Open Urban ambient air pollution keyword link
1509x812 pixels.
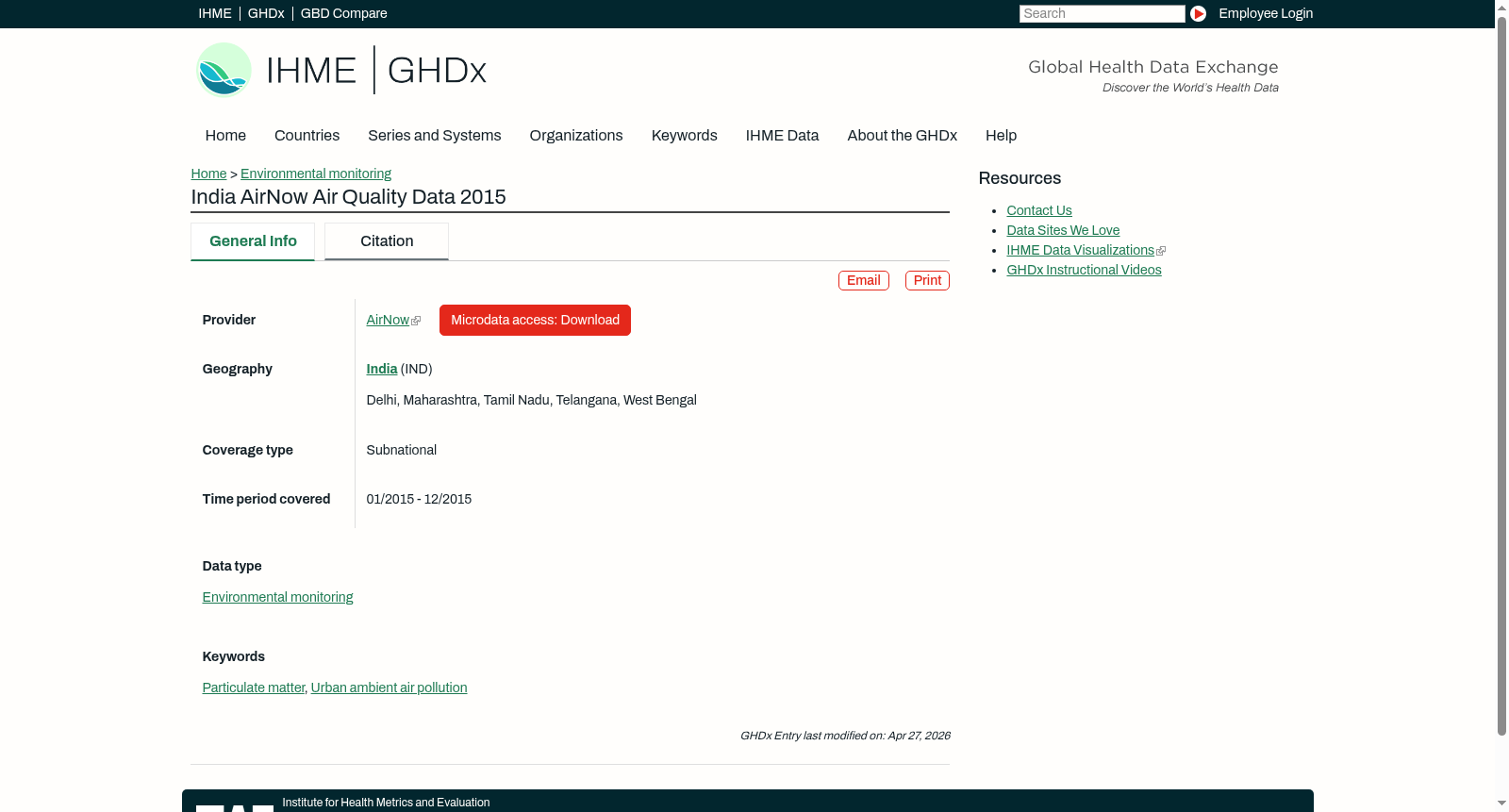click(x=389, y=688)
